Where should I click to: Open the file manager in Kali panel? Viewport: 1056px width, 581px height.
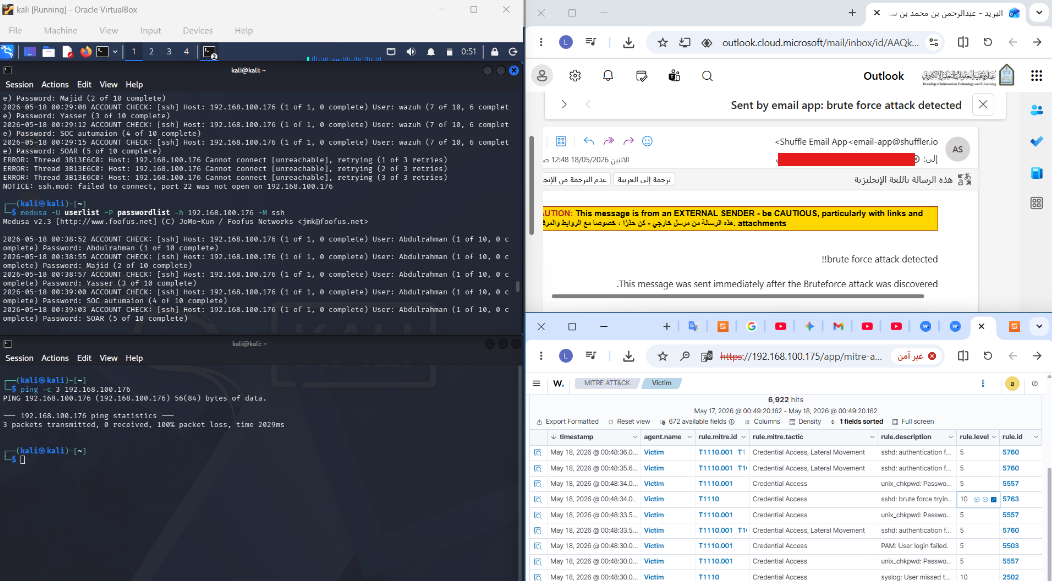click(48, 52)
